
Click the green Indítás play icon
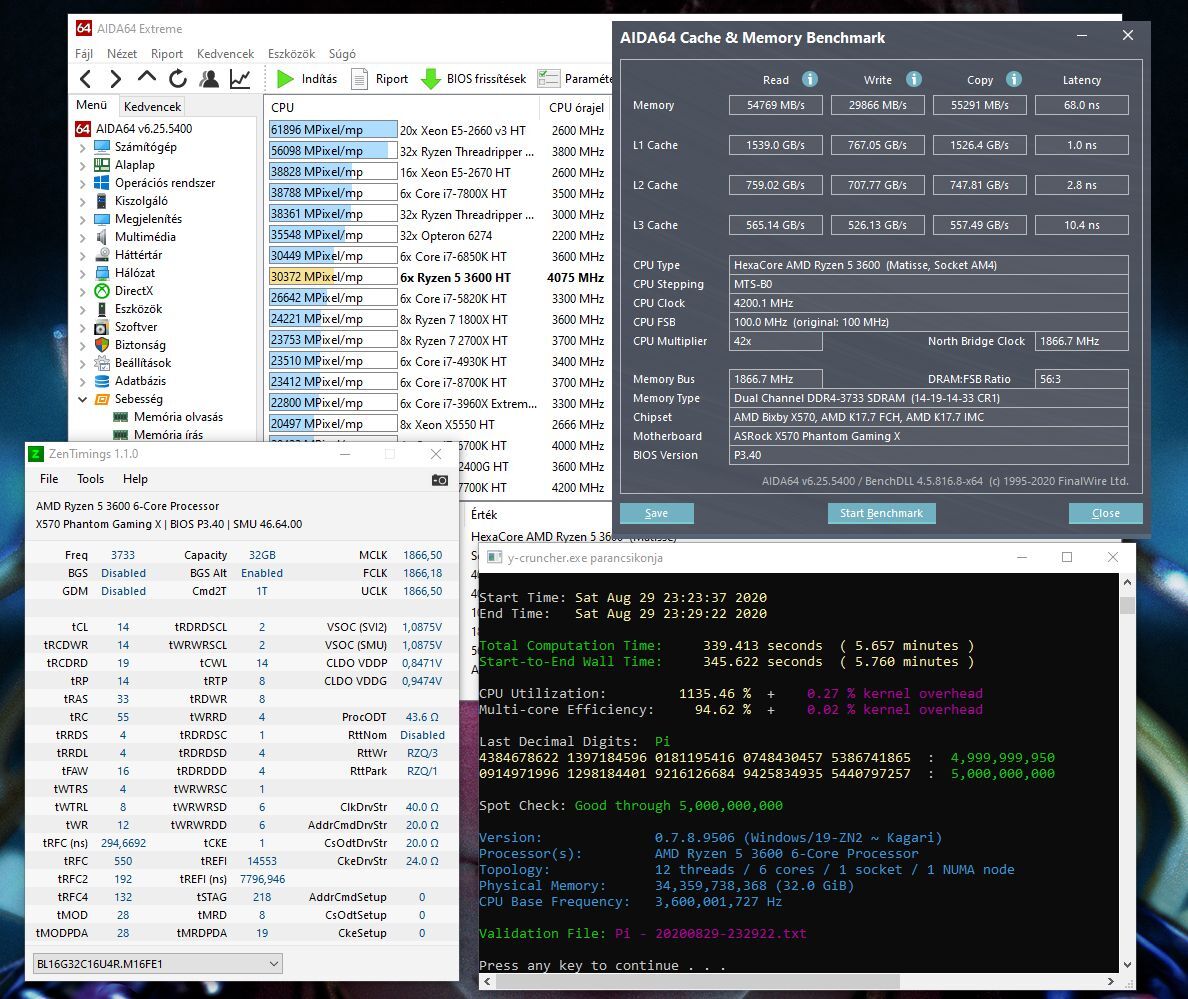click(285, 79)
